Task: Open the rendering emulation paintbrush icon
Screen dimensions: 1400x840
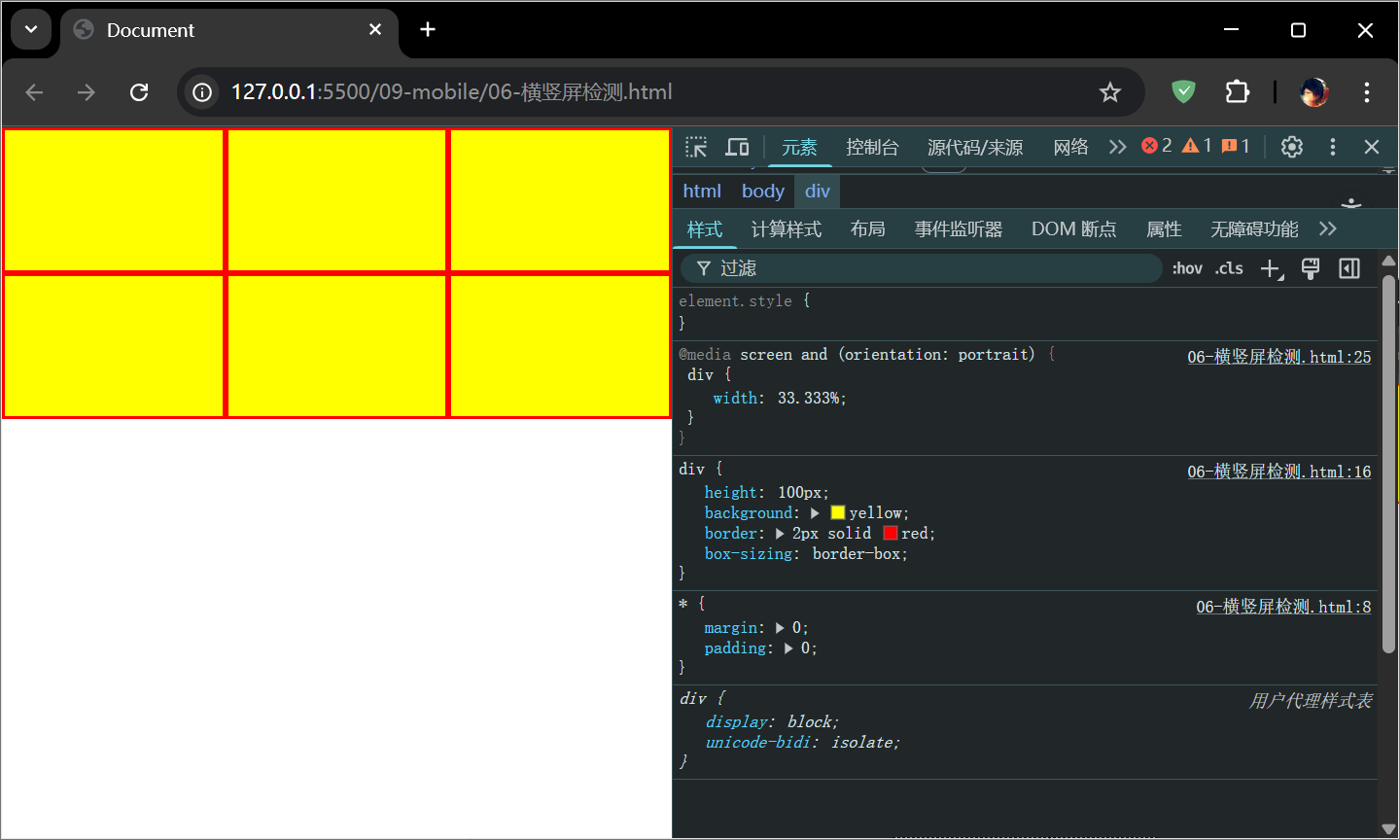Action: (x=1311, y=269)
